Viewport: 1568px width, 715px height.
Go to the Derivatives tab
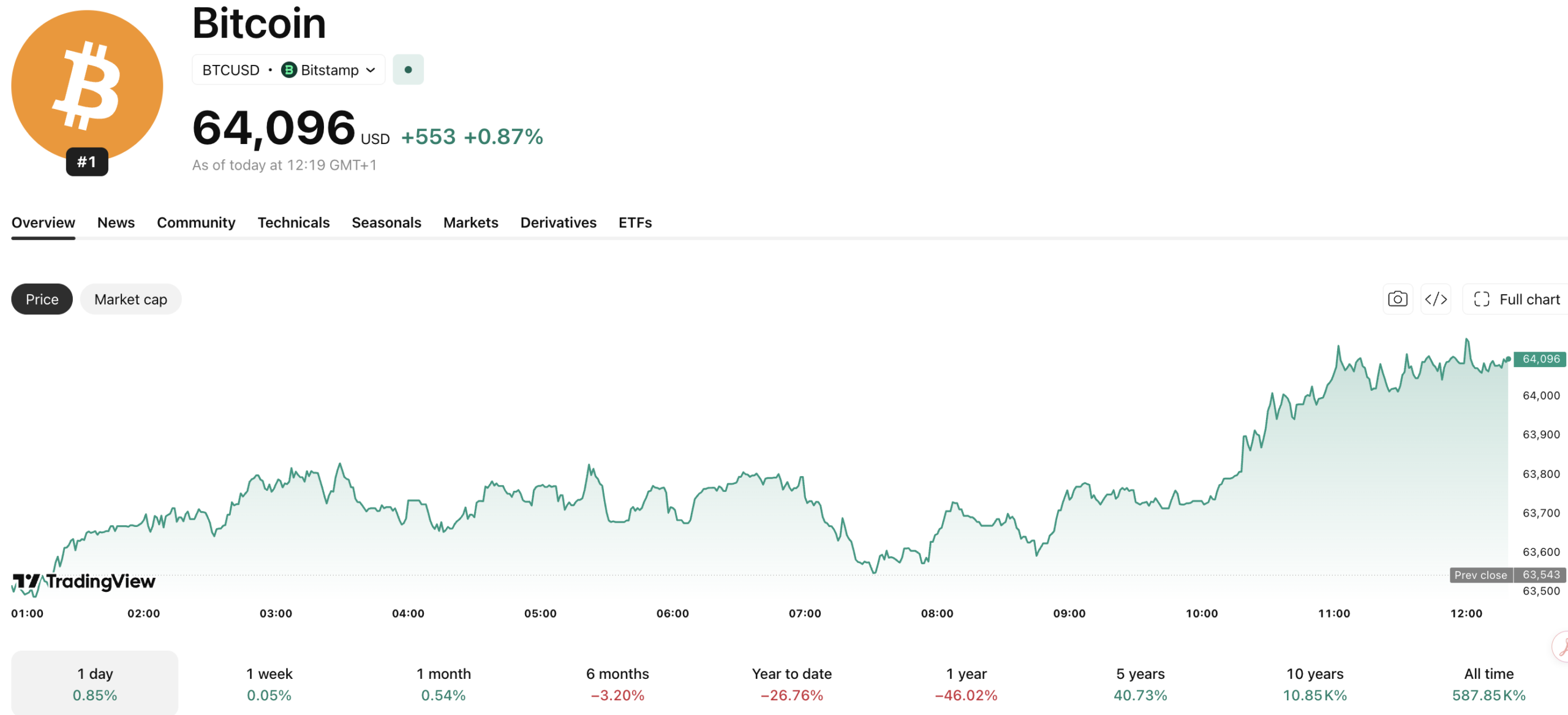(x=558, y=222)
